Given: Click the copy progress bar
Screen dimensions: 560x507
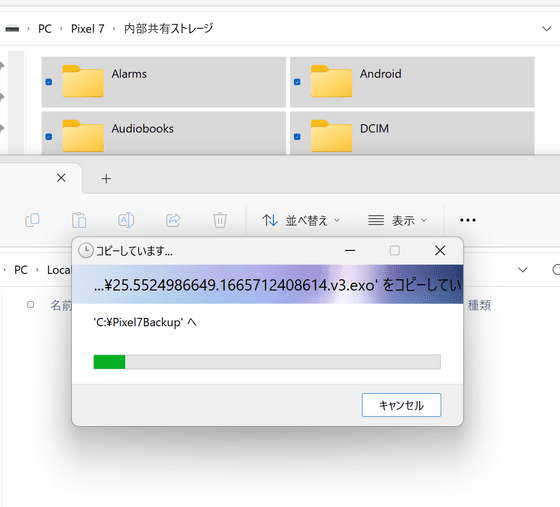Looking at the screenshot, I should [267, 362].
